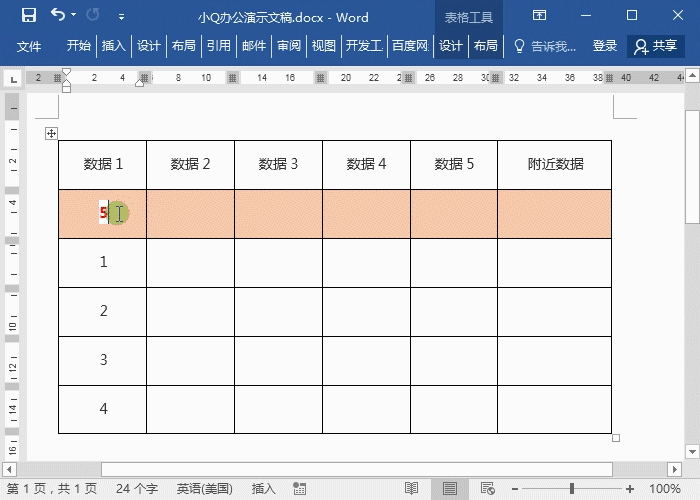Open Table Tools 布局 tab
The width and height of the screenshot is (700, 500).
486,46
